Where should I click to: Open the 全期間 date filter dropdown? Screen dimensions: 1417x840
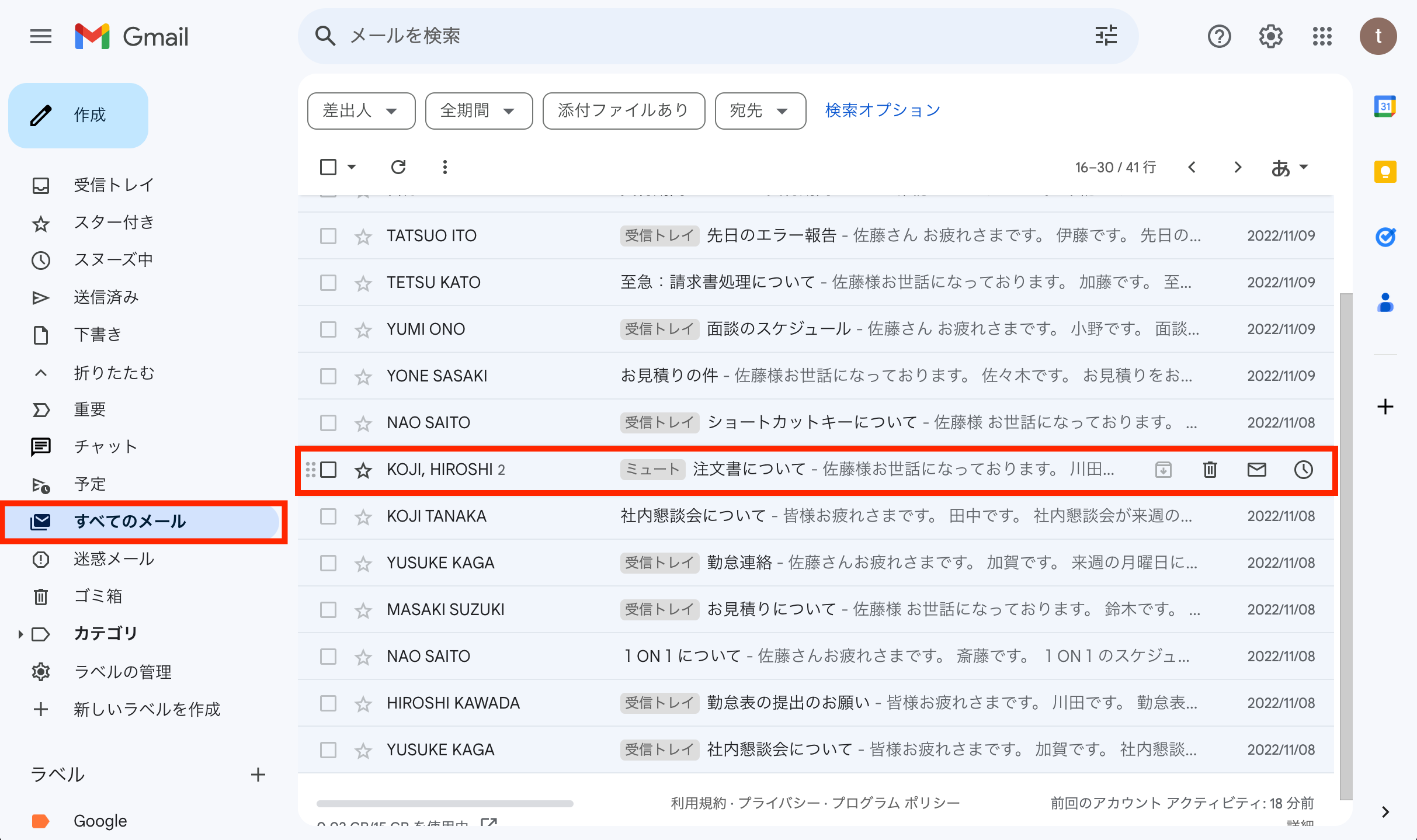[x=479, y=110]
